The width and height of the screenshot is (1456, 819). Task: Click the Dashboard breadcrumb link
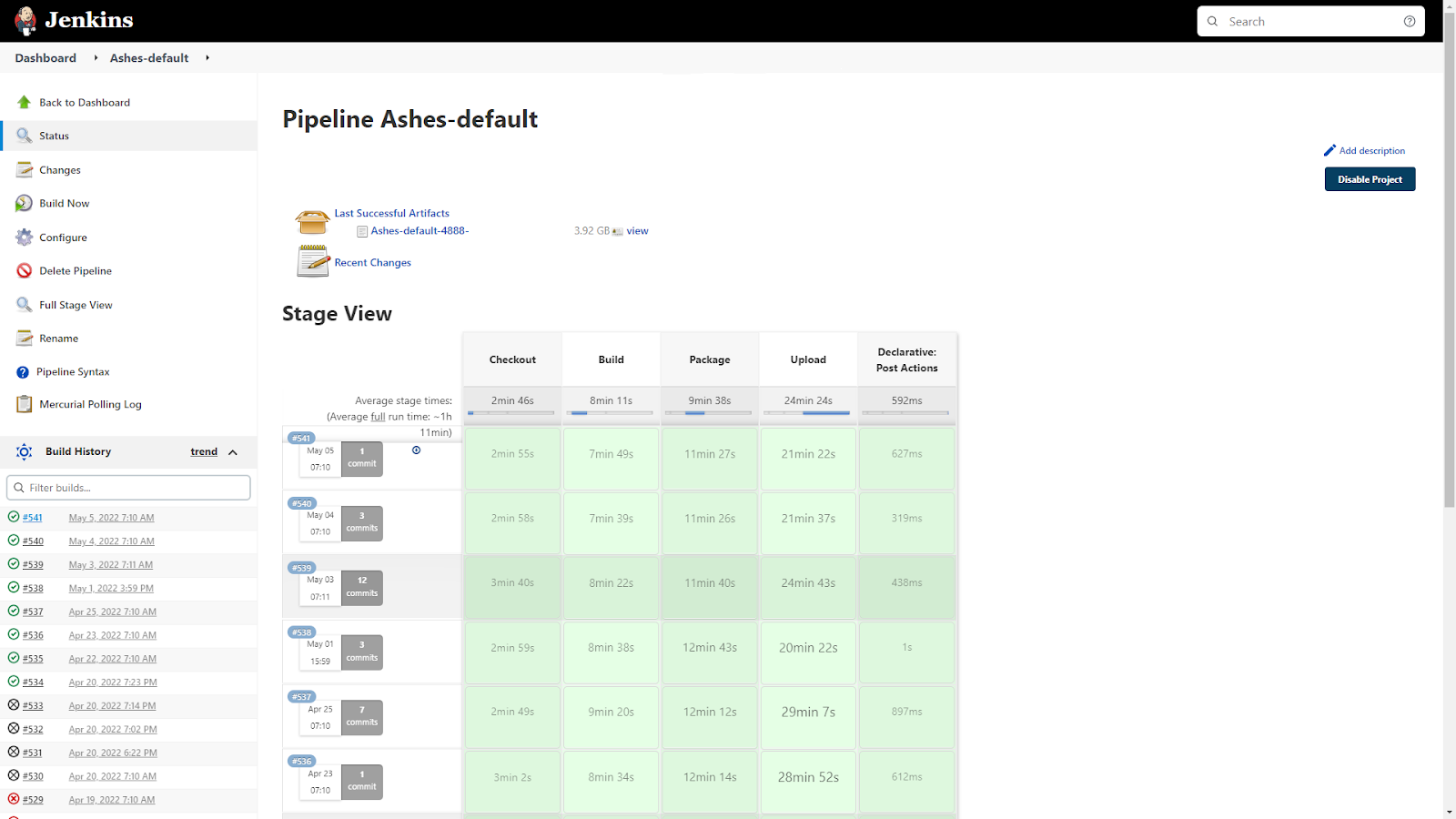click(45, 57)
